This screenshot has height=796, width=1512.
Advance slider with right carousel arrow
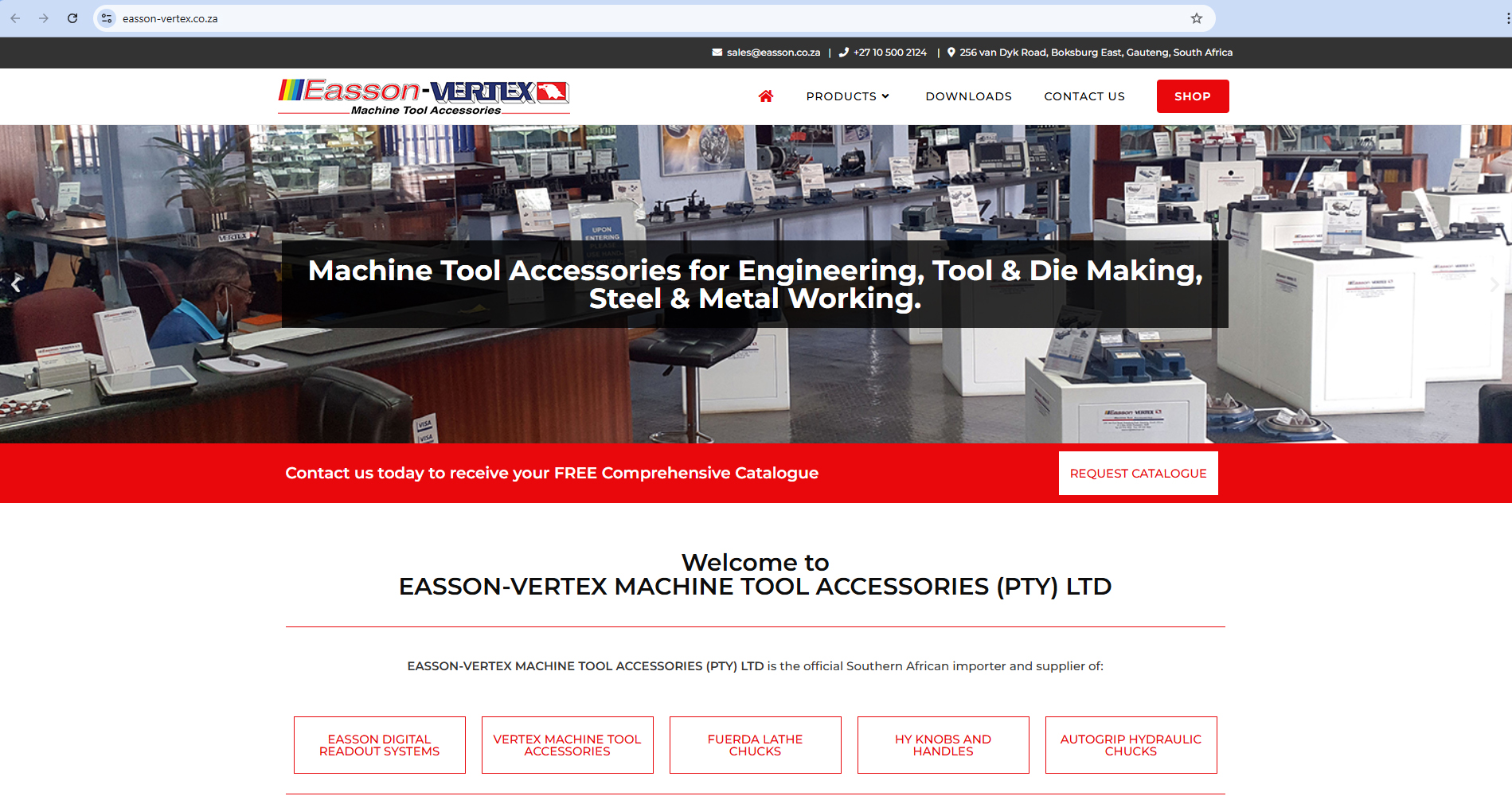pyautogui.click(x=1494, y=284)
